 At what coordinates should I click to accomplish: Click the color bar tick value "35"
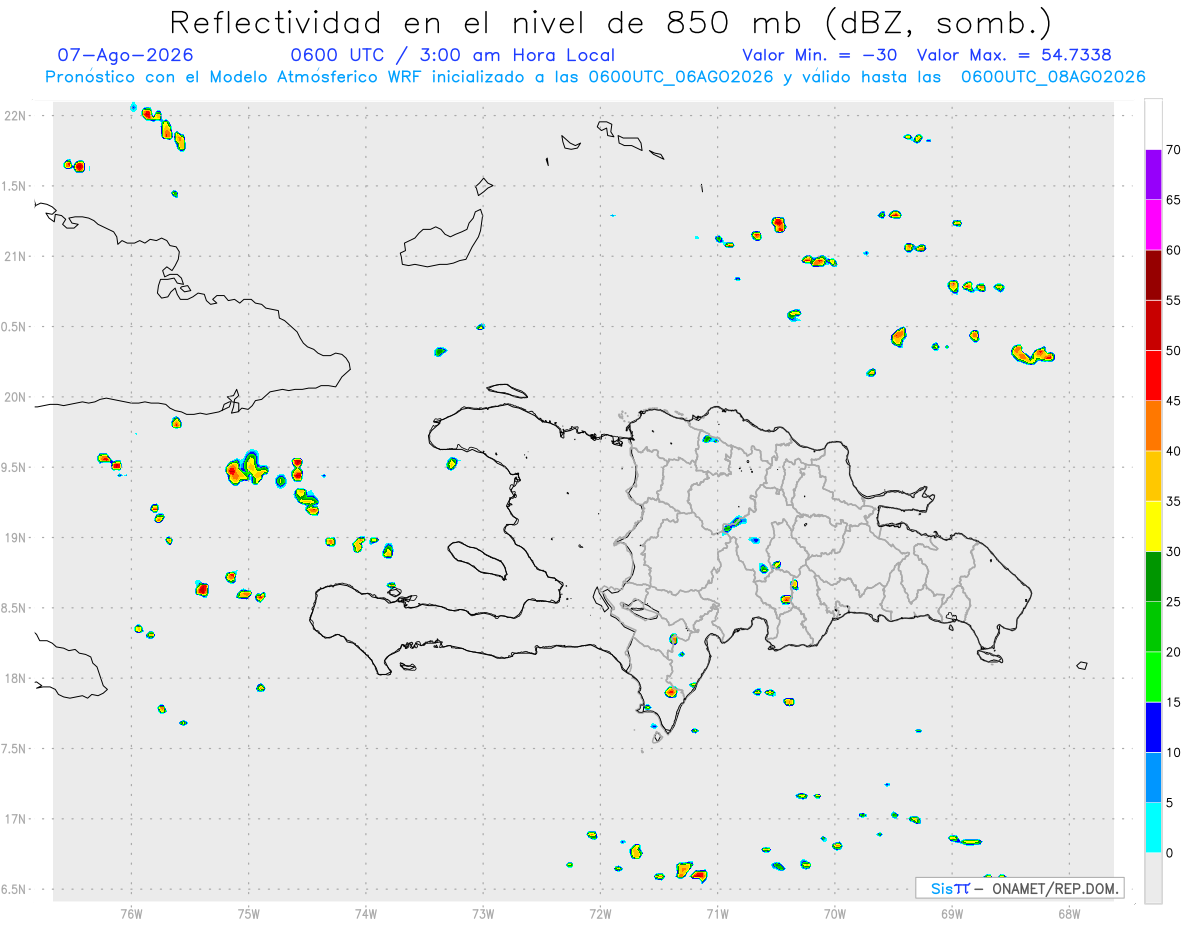pos(1174,501)
